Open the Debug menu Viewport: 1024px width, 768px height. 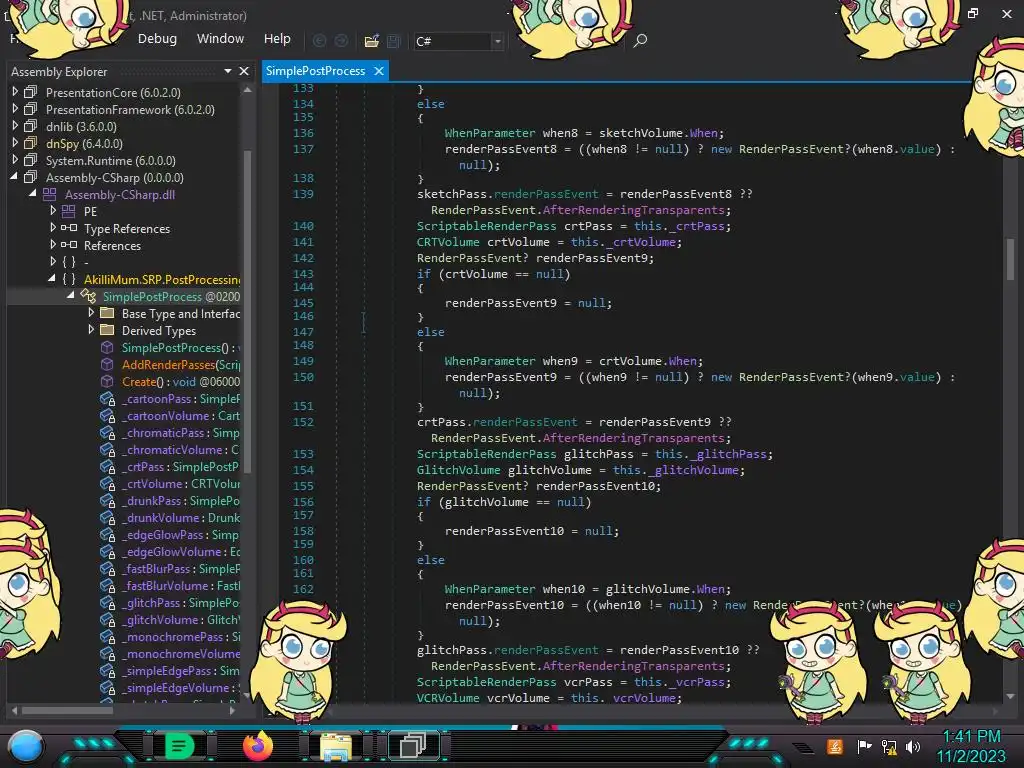click(157, 39)
